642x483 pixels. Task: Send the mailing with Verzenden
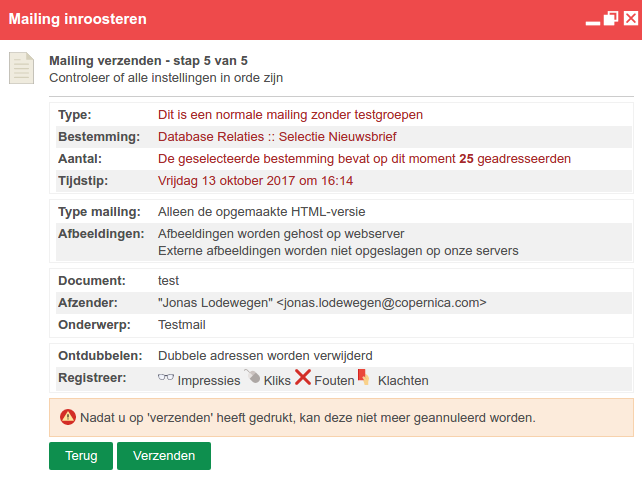click(164, 456)
